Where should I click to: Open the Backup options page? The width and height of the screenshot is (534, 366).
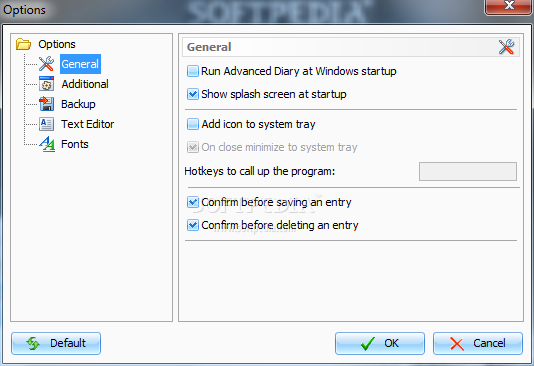[x=78, y=104]
